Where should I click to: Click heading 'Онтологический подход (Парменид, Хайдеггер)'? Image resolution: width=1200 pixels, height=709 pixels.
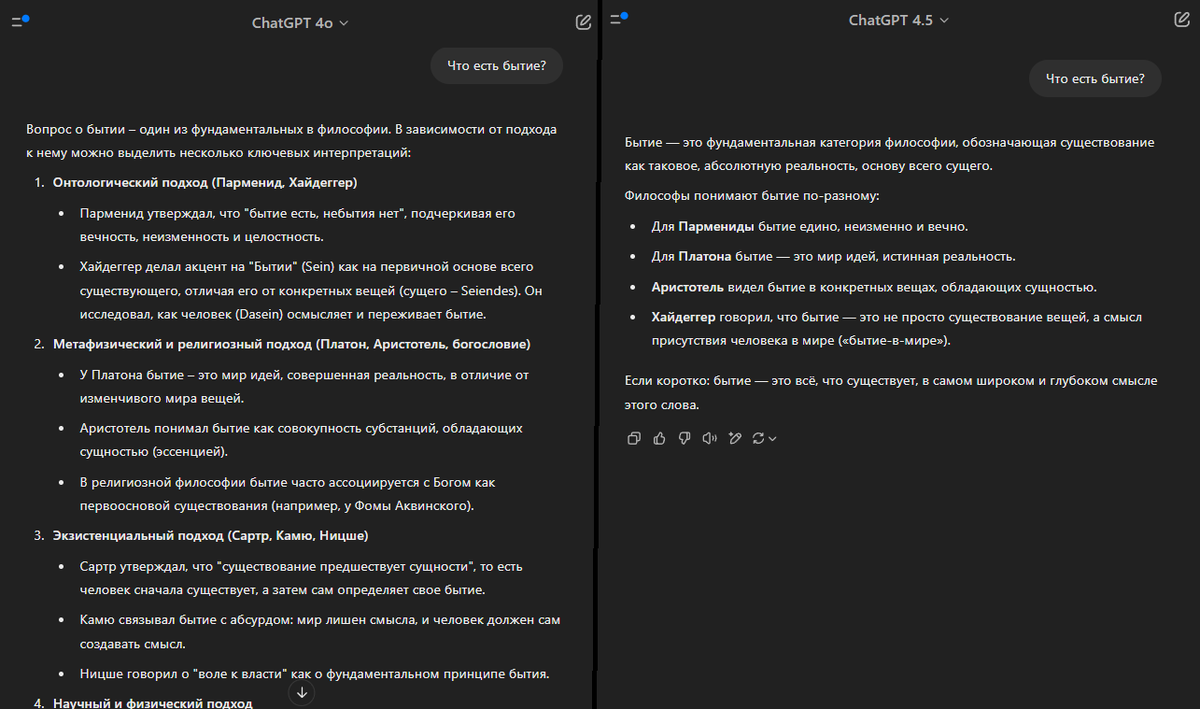205,182
